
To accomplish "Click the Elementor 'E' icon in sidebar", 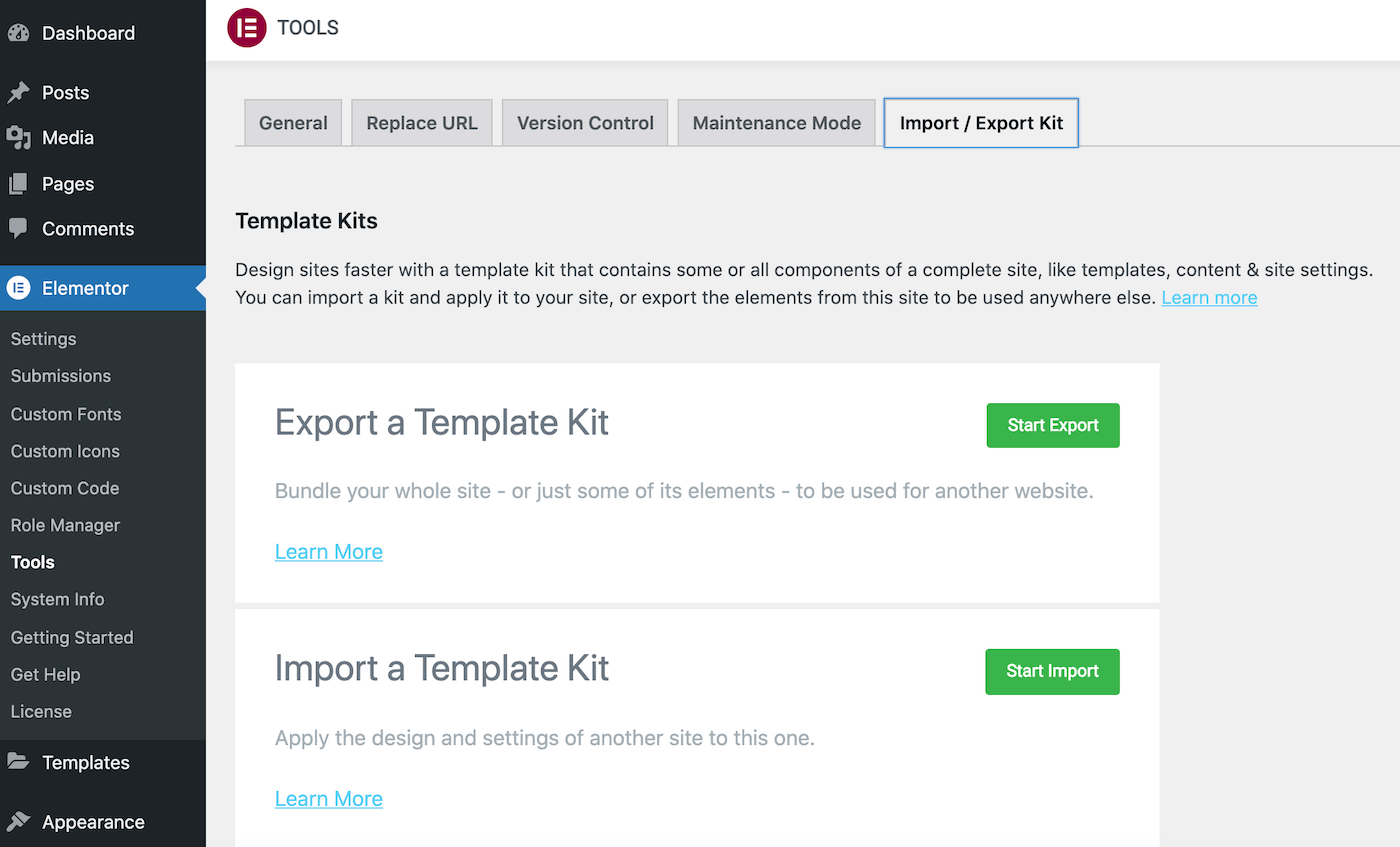I will point(20,287).
